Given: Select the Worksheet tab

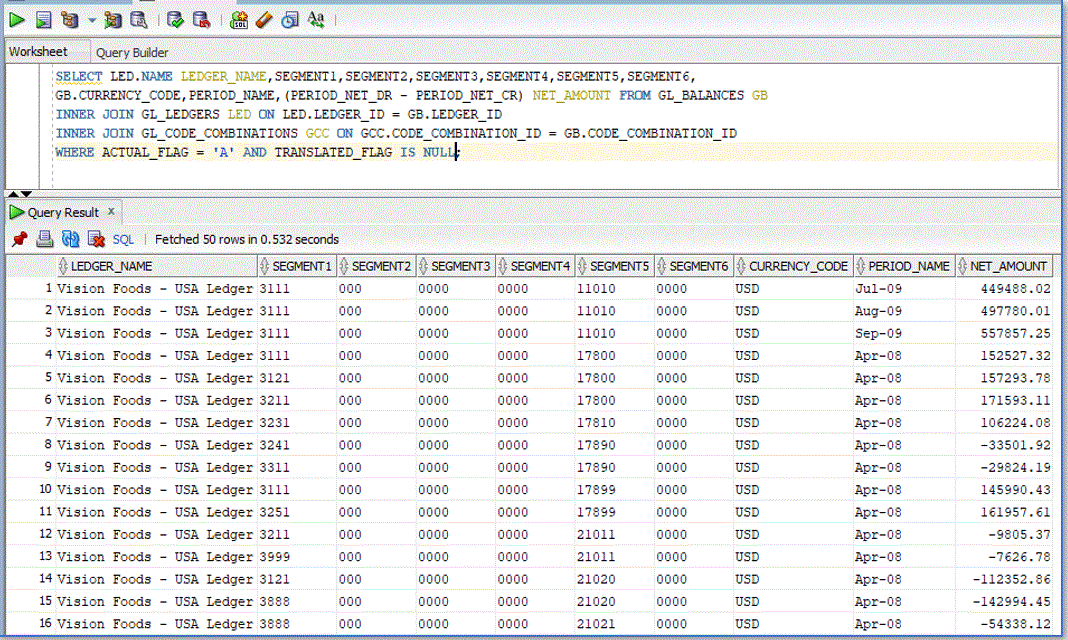Looking at the screenshot, I should pyautogui.click(x=40, y=52).
